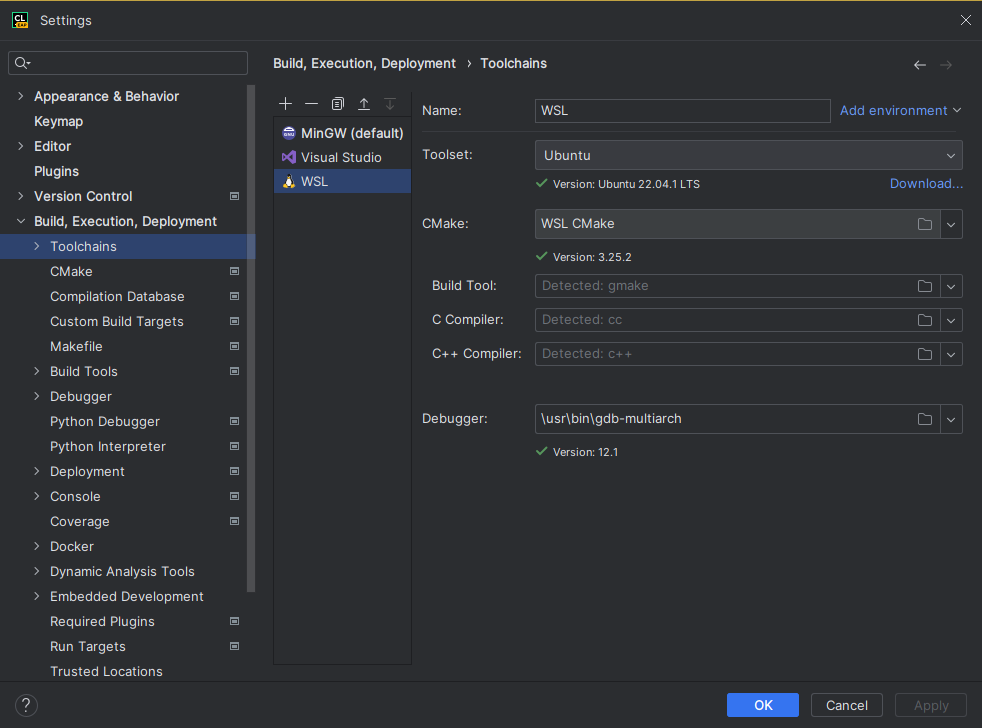Open the CMake dropdown arrow
This screenshot has height=728, width=982.
coord(951,224)
